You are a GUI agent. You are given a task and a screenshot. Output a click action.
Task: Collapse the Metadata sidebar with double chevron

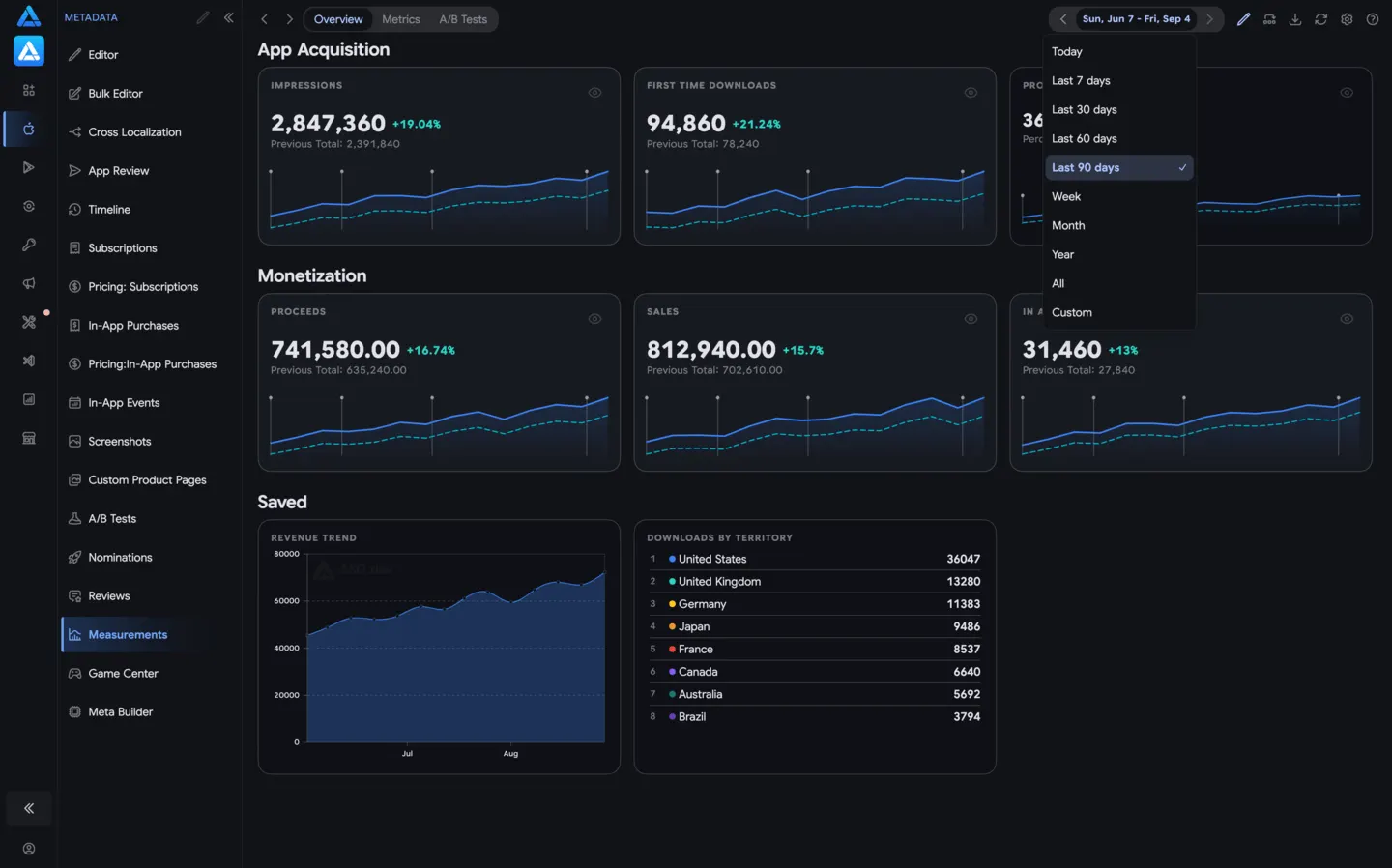(x=229, y=17)
